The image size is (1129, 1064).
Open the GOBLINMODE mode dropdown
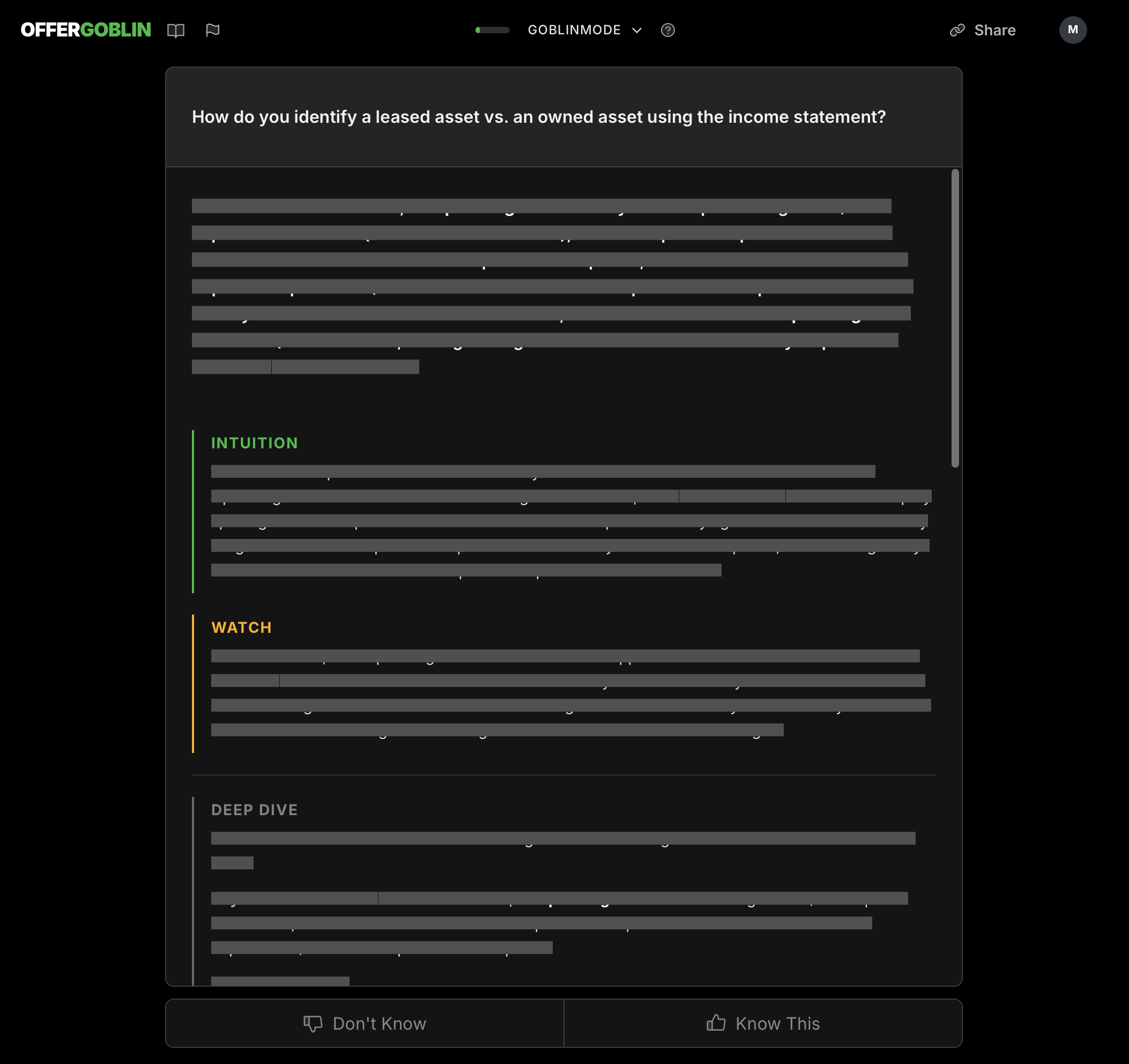point(574,30)
